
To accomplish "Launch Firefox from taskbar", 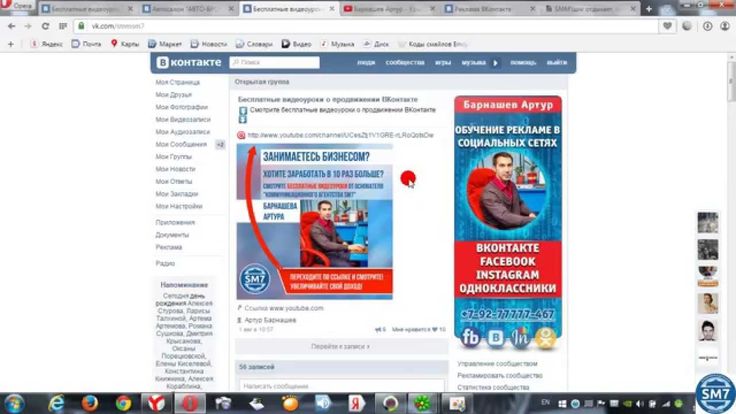I will pyautogui.click(x=90, y=403).
